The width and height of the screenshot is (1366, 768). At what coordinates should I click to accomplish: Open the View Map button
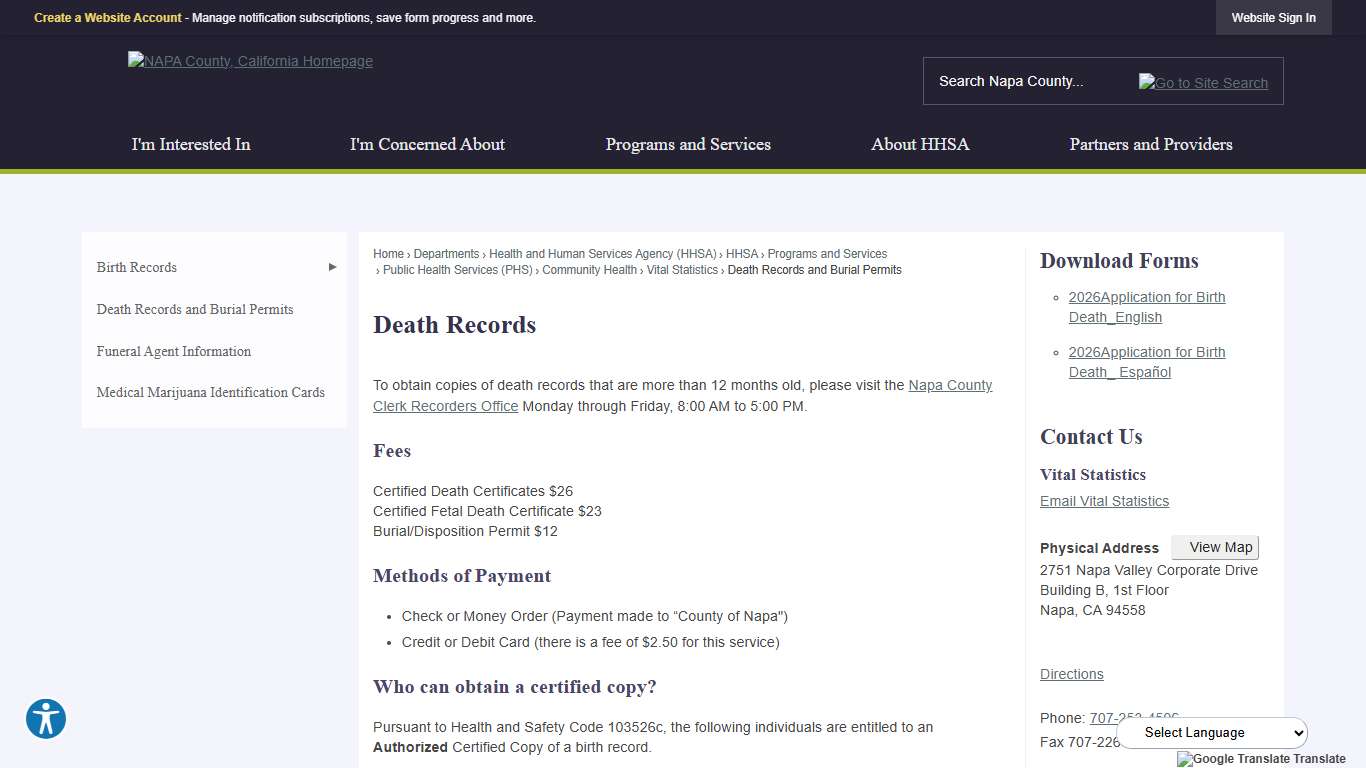click(x=1215, y=547)
